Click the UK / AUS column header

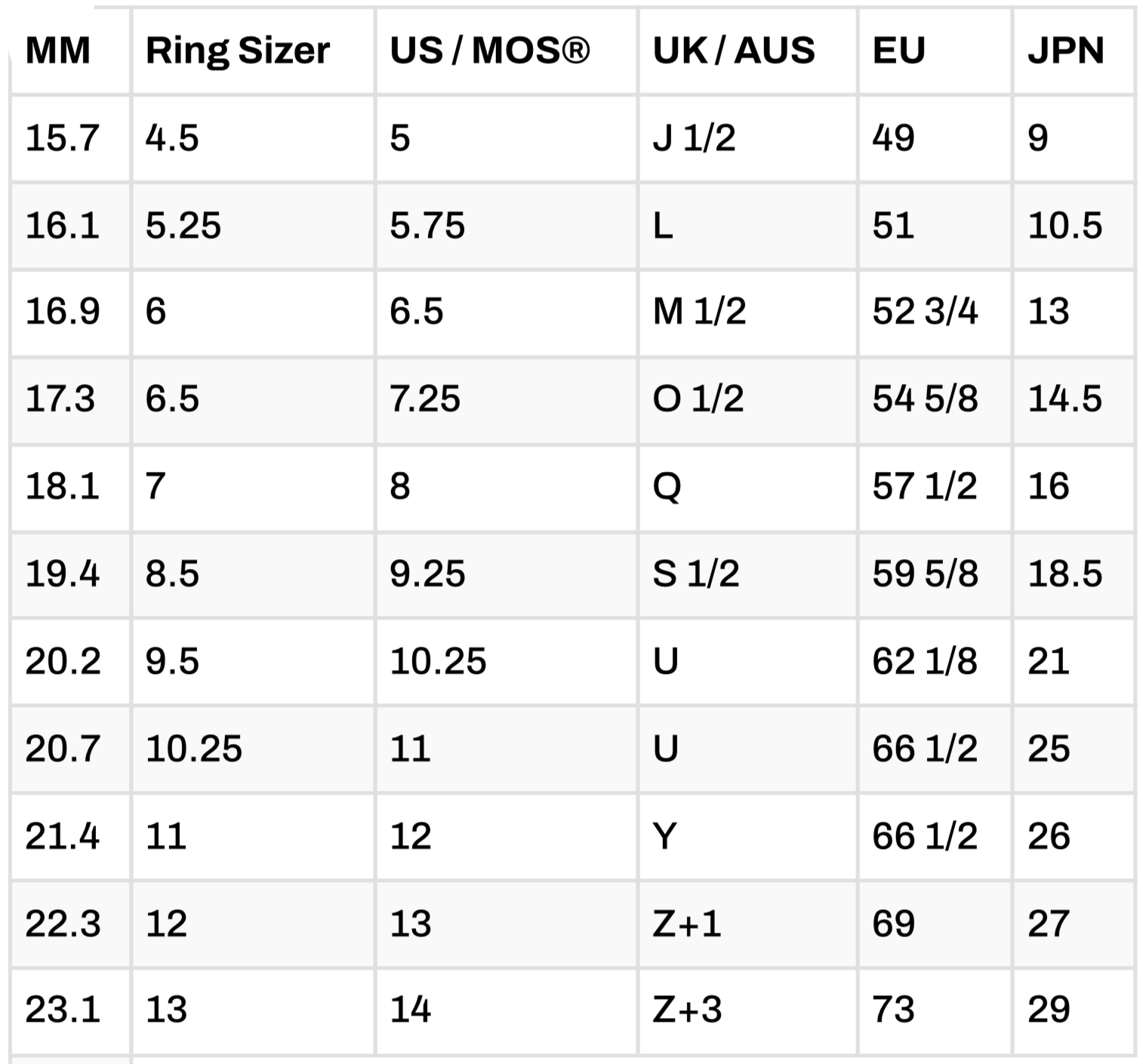pyautogui.click(x=734, y=51)
